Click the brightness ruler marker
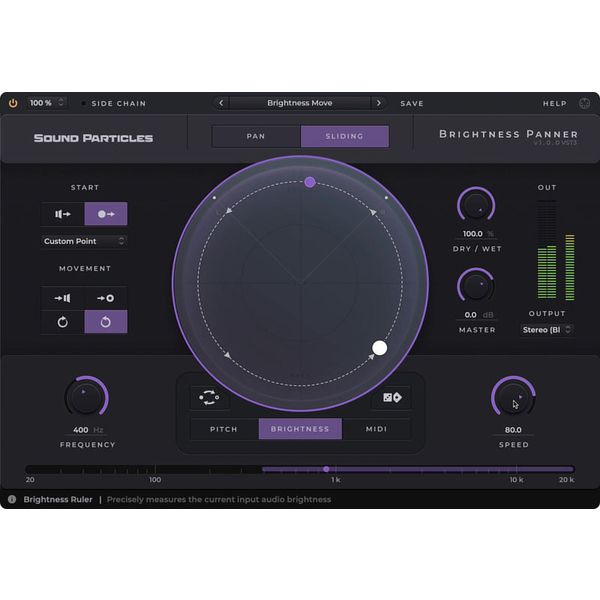Image resolution: width=600 pixels, height=600 pixels. click(326, 469)
